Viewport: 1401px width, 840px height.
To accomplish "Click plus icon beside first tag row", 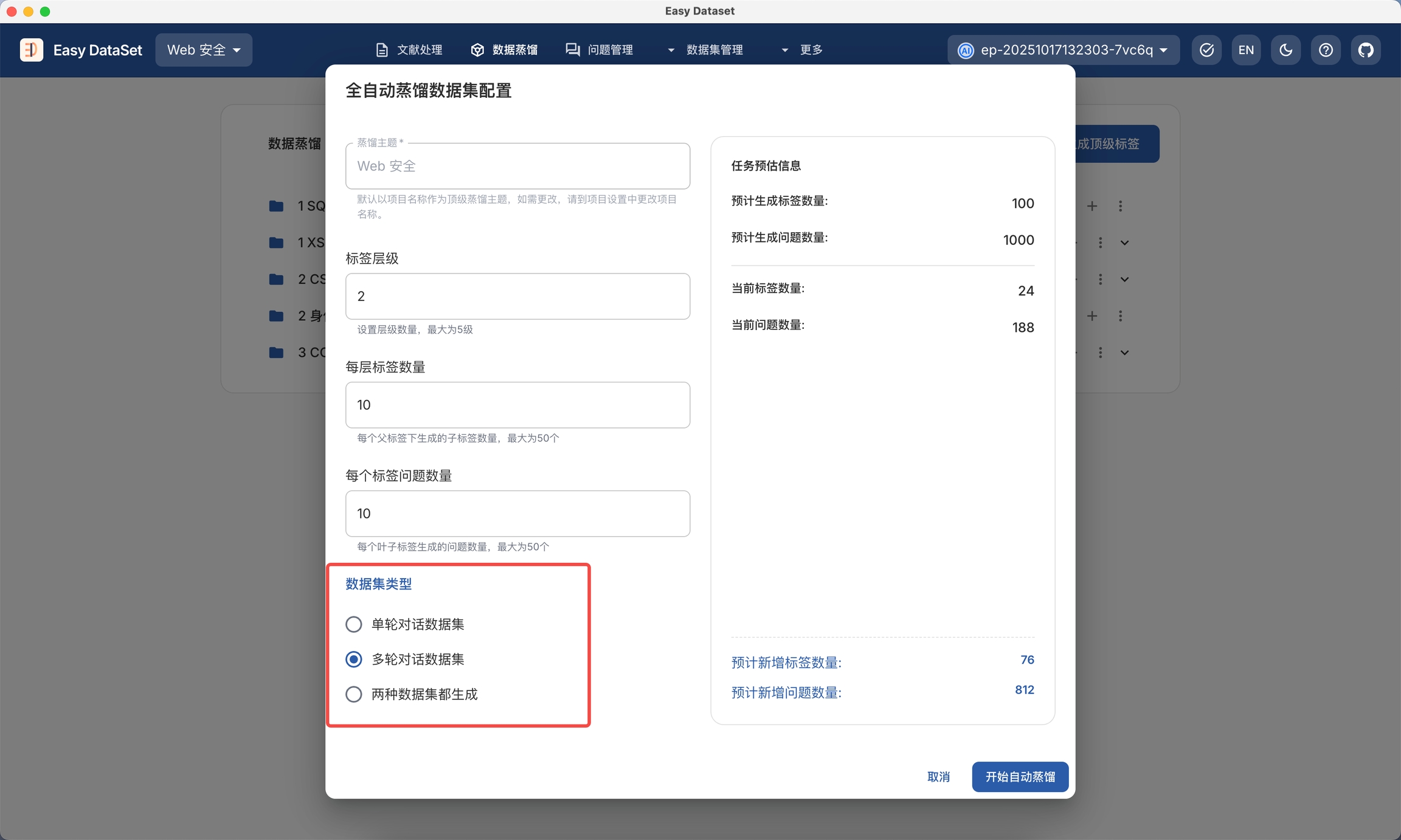I will [1092, 206].
